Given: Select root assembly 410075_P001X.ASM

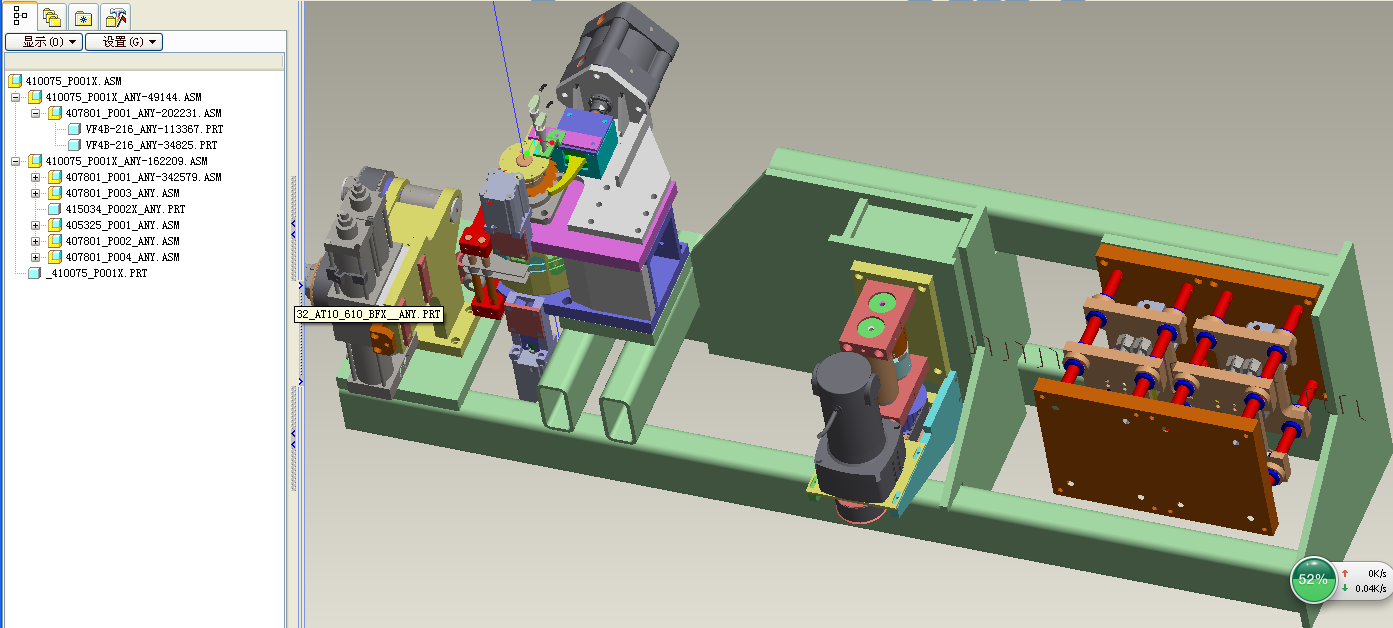Looking at the screenshot, I should [73, 81].
